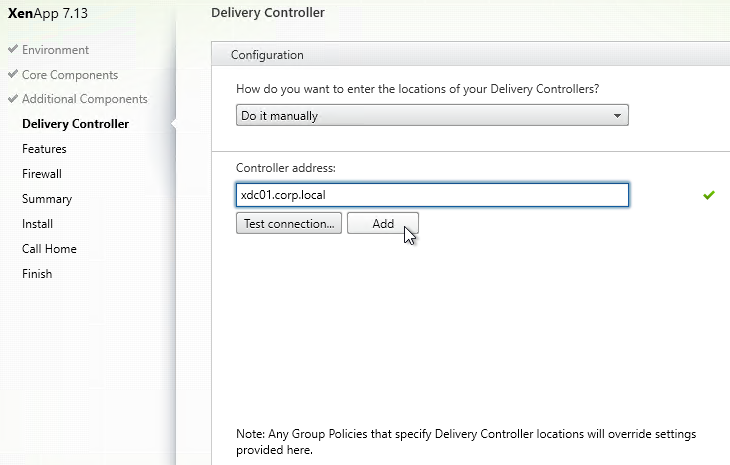This screenshot has height=465, width=730.
Task: Select the Install step in sidebar
Action: (x=37, y=224)
